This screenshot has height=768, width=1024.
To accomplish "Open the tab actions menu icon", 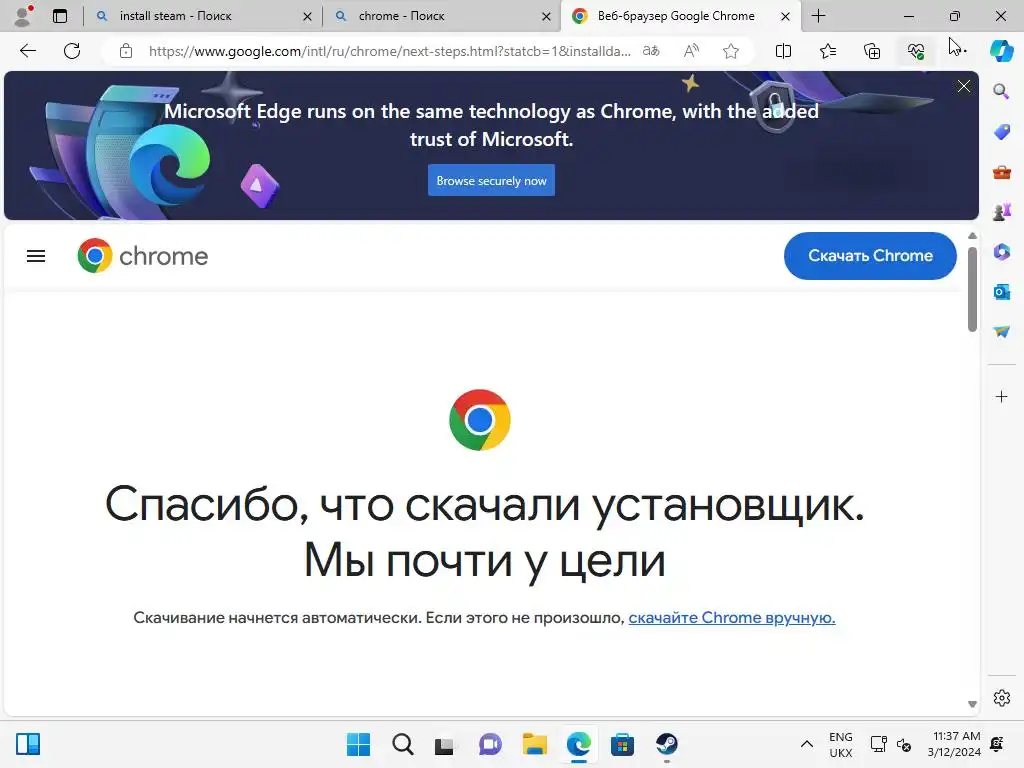I will point(60,16).
